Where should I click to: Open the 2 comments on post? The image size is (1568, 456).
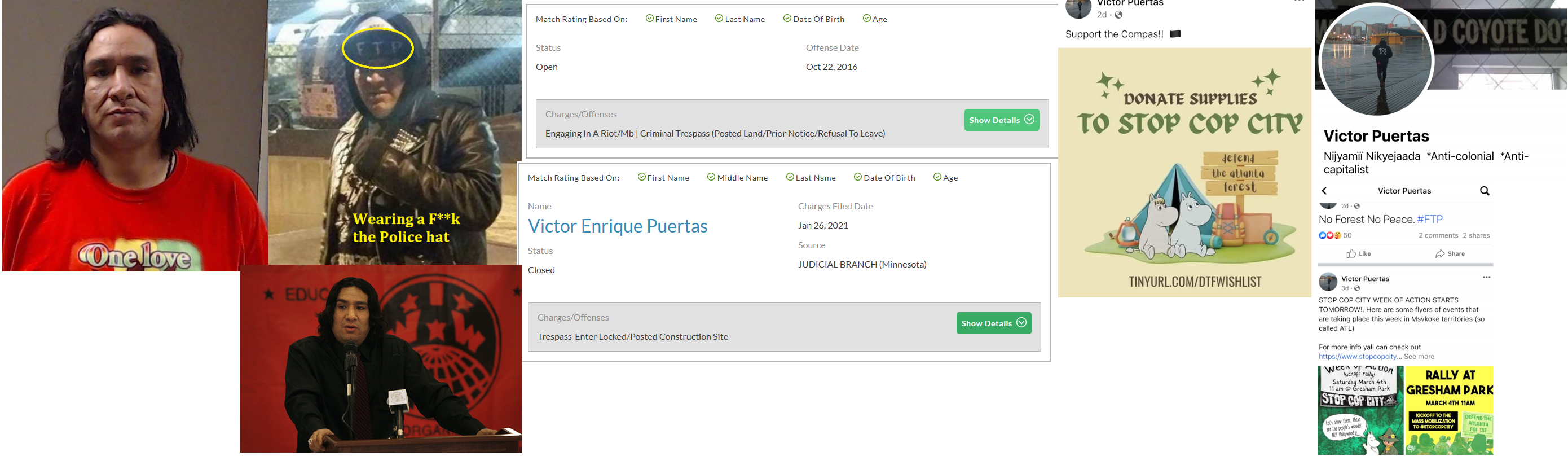point(1438,235)
